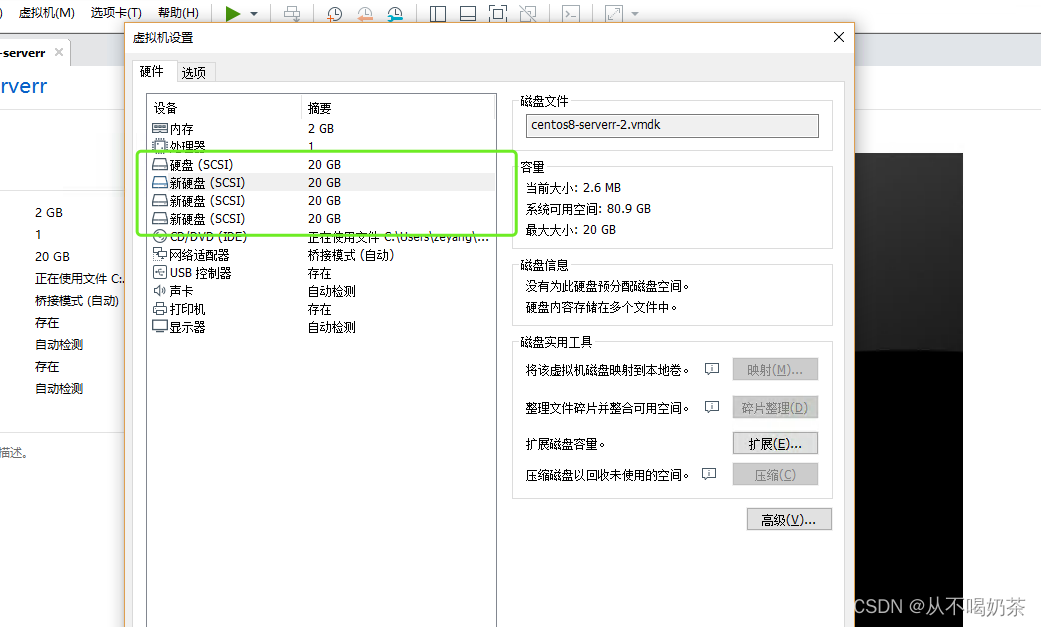1041x627 pixels.
Task: Click 桥接模式 (自动) in main window summary
Action: pos(76,301)
